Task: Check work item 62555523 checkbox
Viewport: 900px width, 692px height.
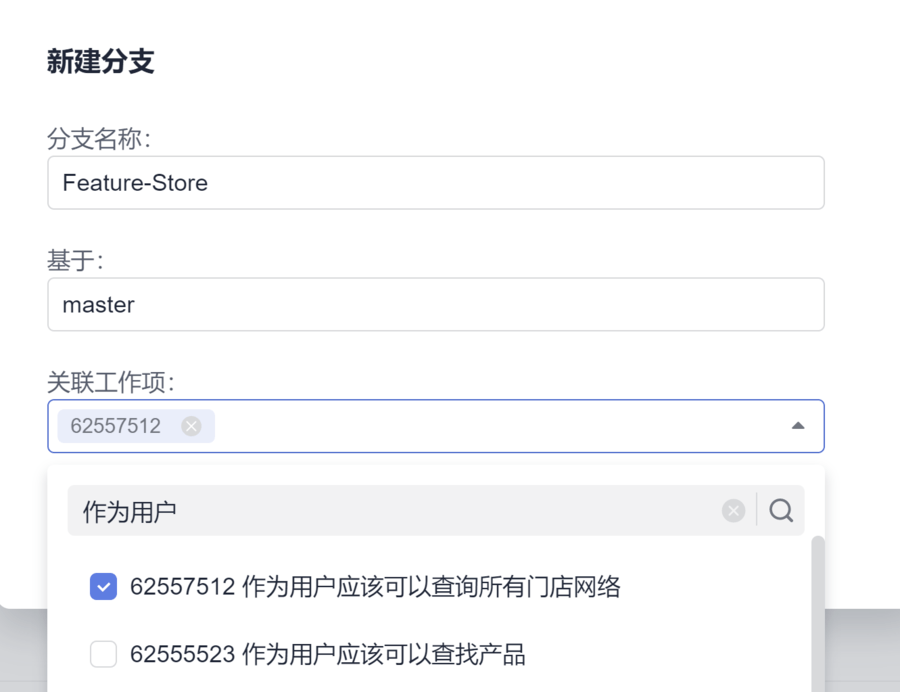Action: coord(103,655)
